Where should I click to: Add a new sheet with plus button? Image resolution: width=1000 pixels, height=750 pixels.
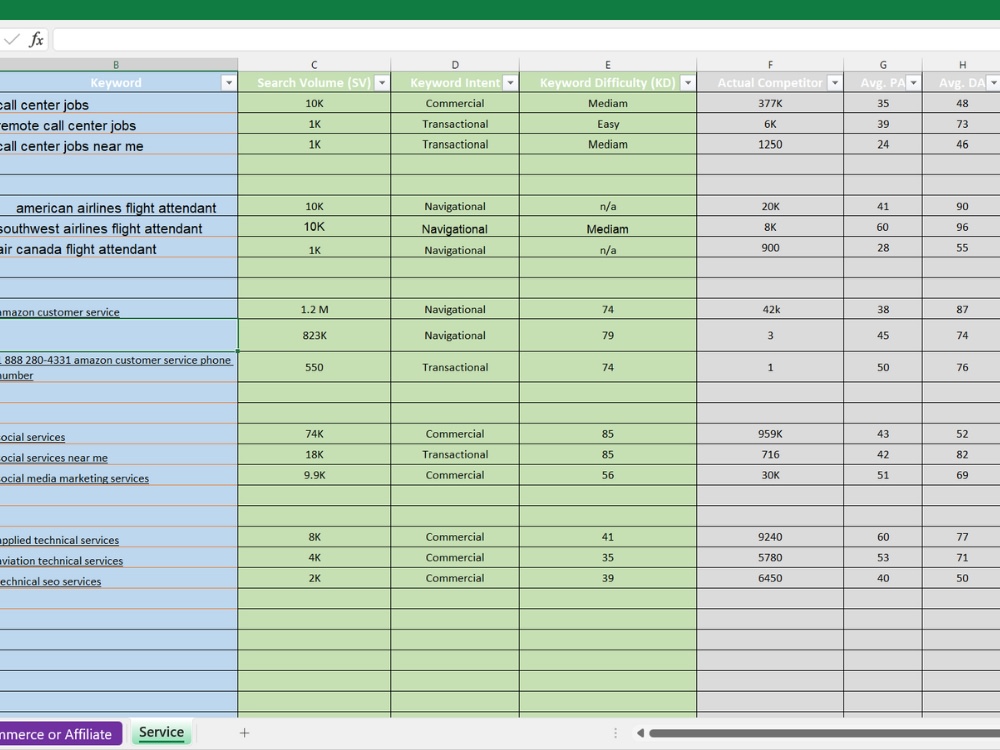tap(244, 733)
